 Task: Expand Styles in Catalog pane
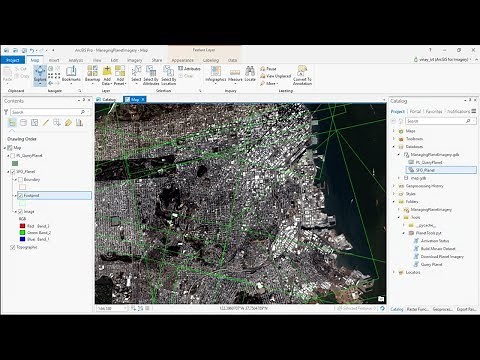click(394, 194)
